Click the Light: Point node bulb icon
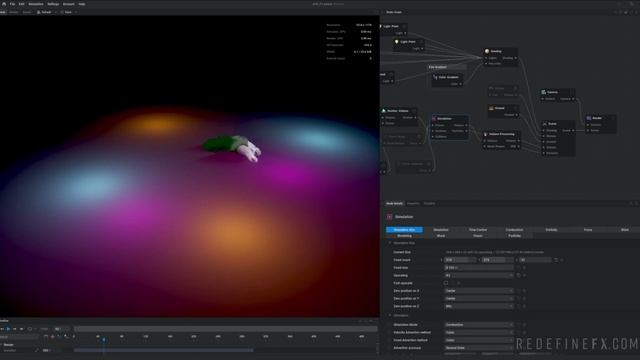The width and height of the screenshot is (640, 360). pos(396,42)
